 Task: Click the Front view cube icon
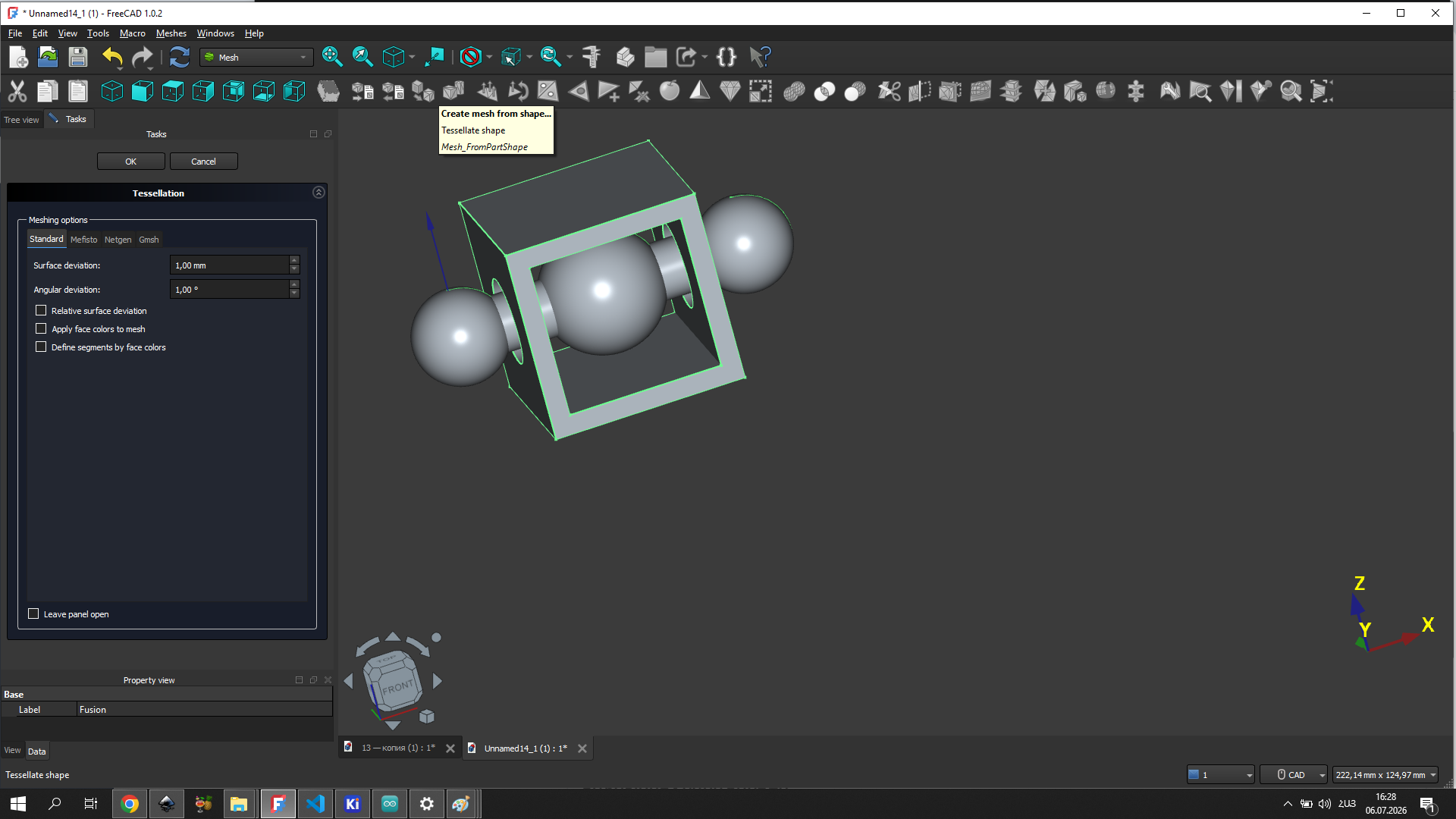pyautogui.click(x=143, y=91)
